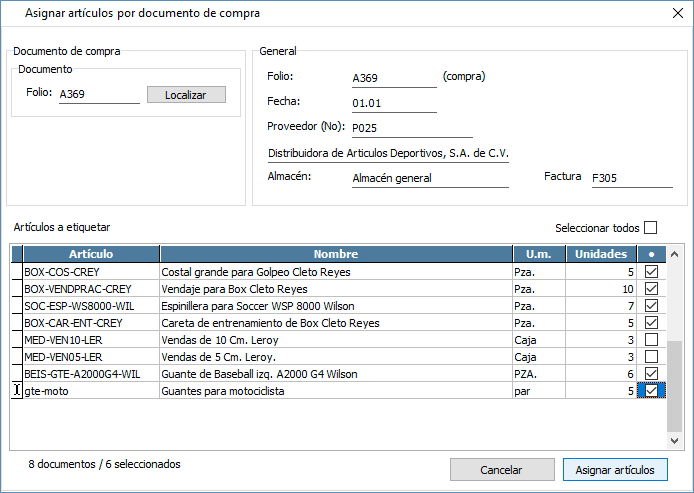Select the BEIS-GTE-A2000G4-WIL article row
Screen dimensions: 694x493
point(90,374)
